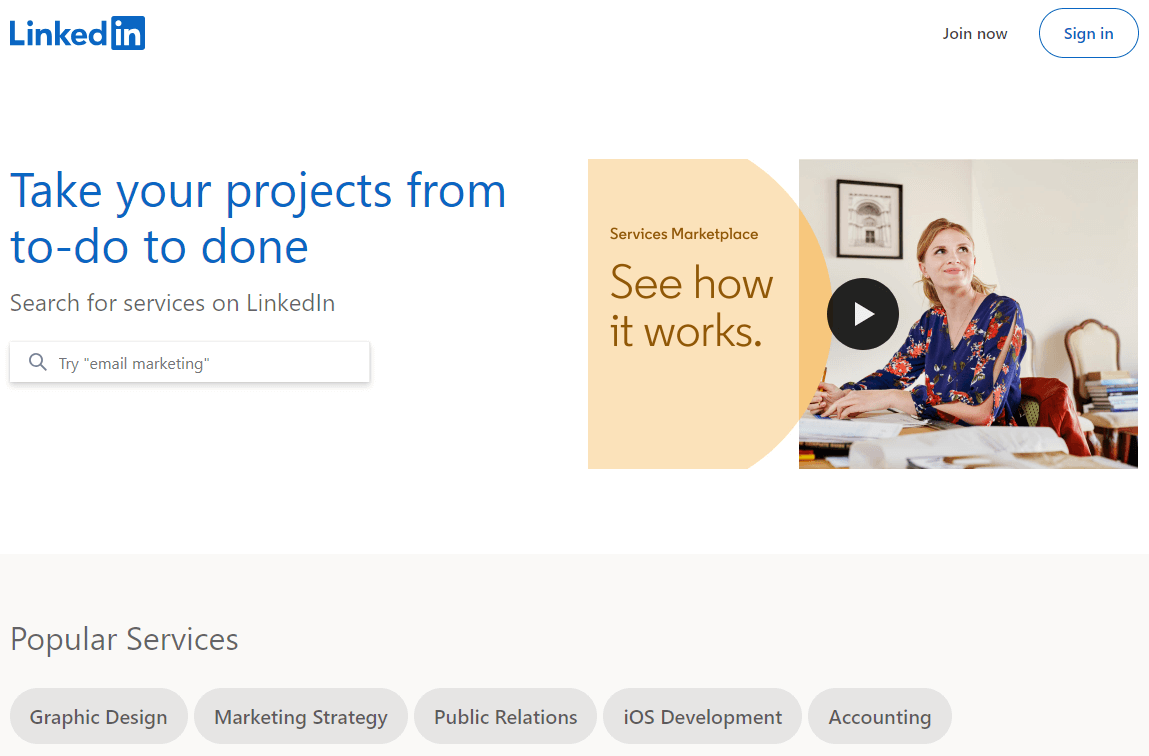Choose the Marketing Strategy service pill
1149x756 pixels.
(301, 717)
